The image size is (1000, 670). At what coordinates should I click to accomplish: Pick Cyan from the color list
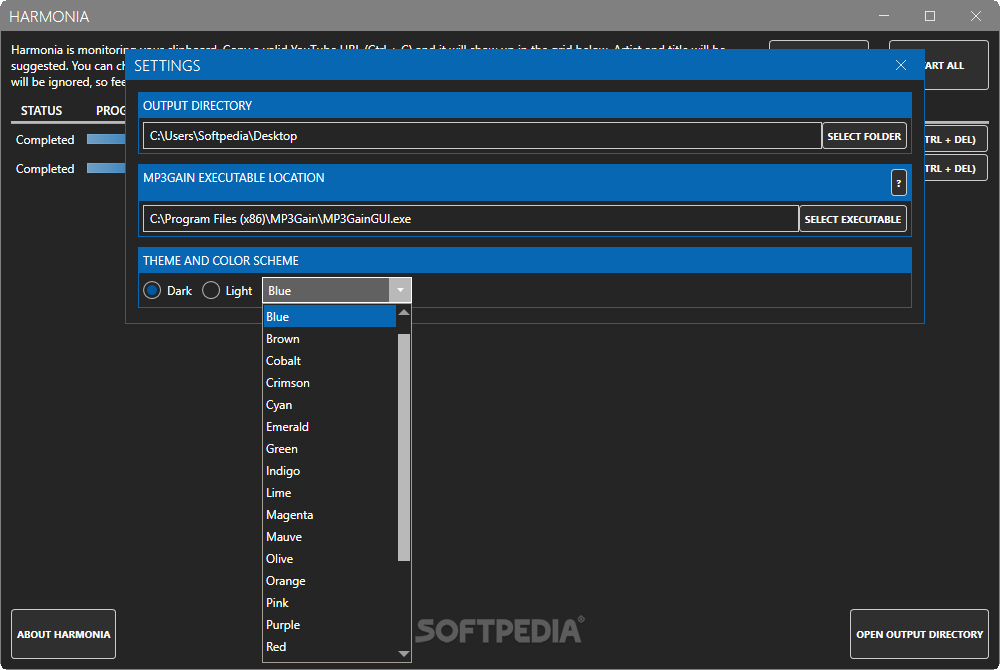tap(330, 405)
